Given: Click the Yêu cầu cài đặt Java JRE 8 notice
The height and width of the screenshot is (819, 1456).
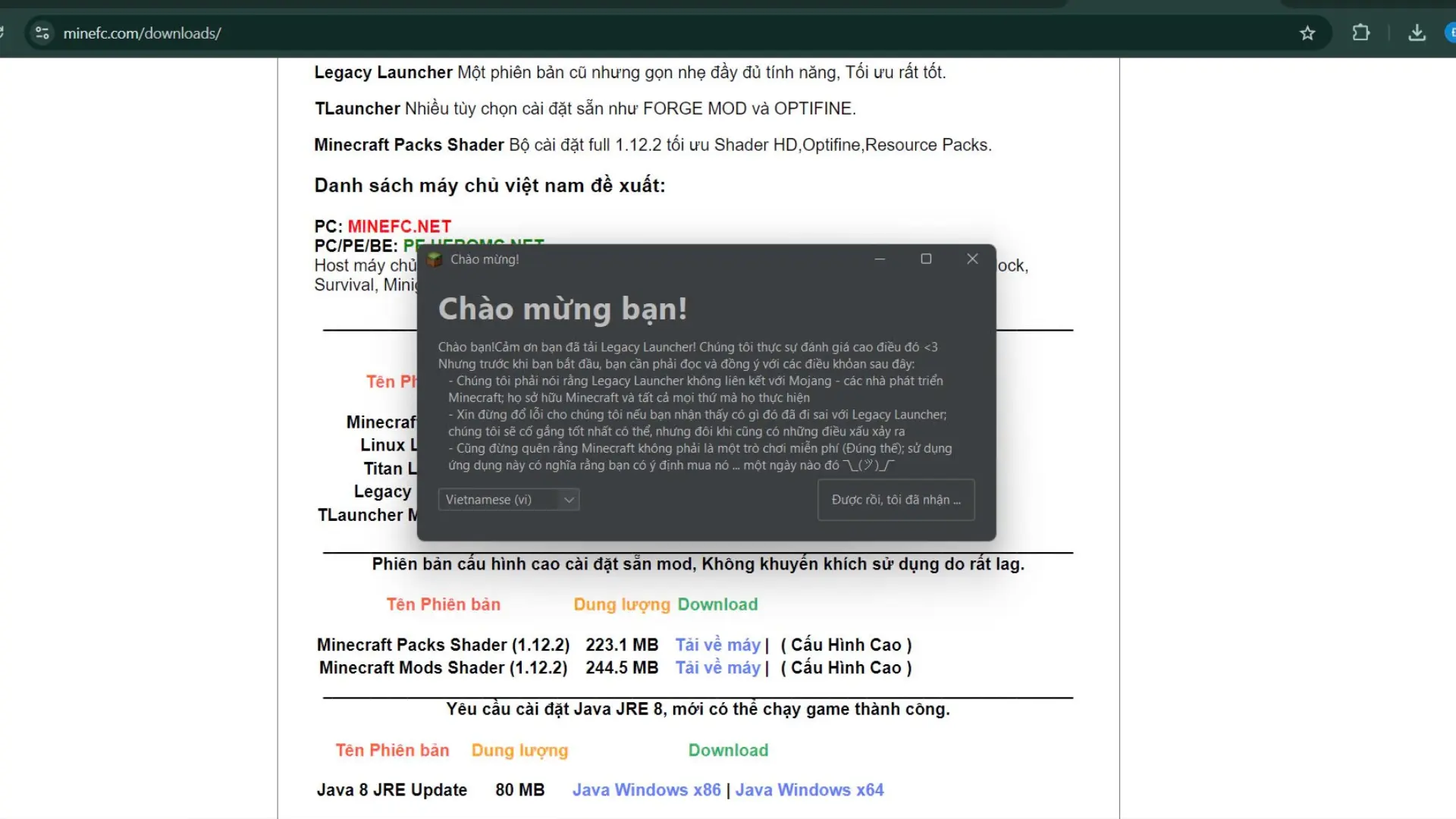Looking at the screenshot, I should point(698,710).
